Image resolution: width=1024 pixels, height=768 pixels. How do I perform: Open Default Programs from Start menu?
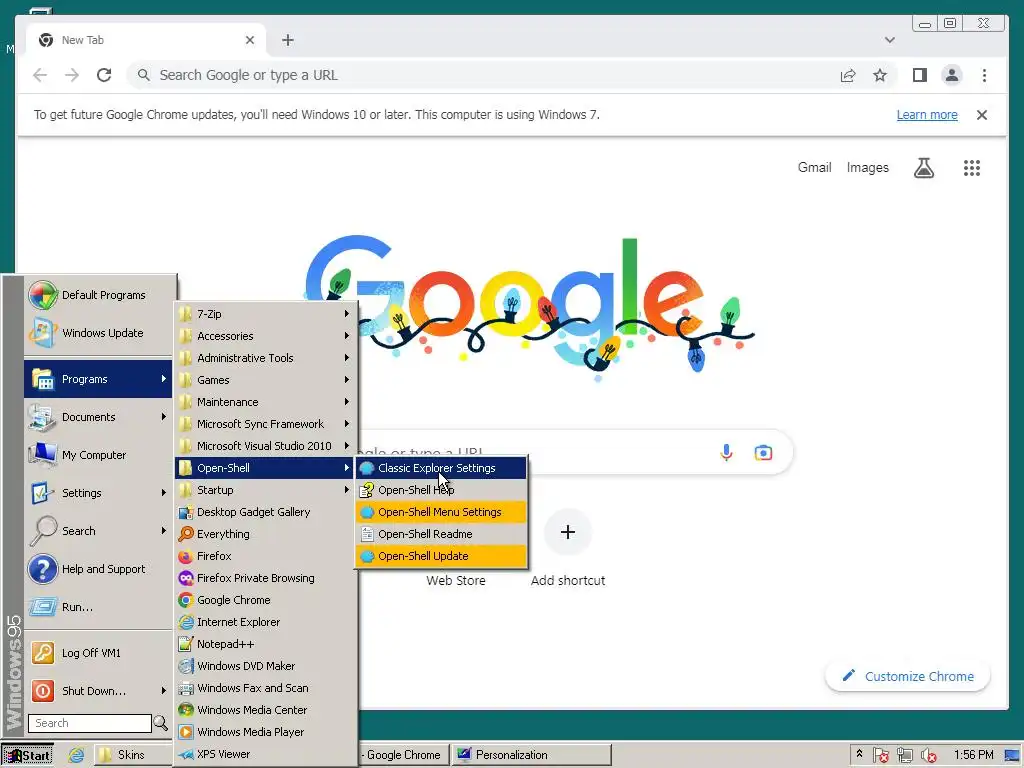(98, 295)
